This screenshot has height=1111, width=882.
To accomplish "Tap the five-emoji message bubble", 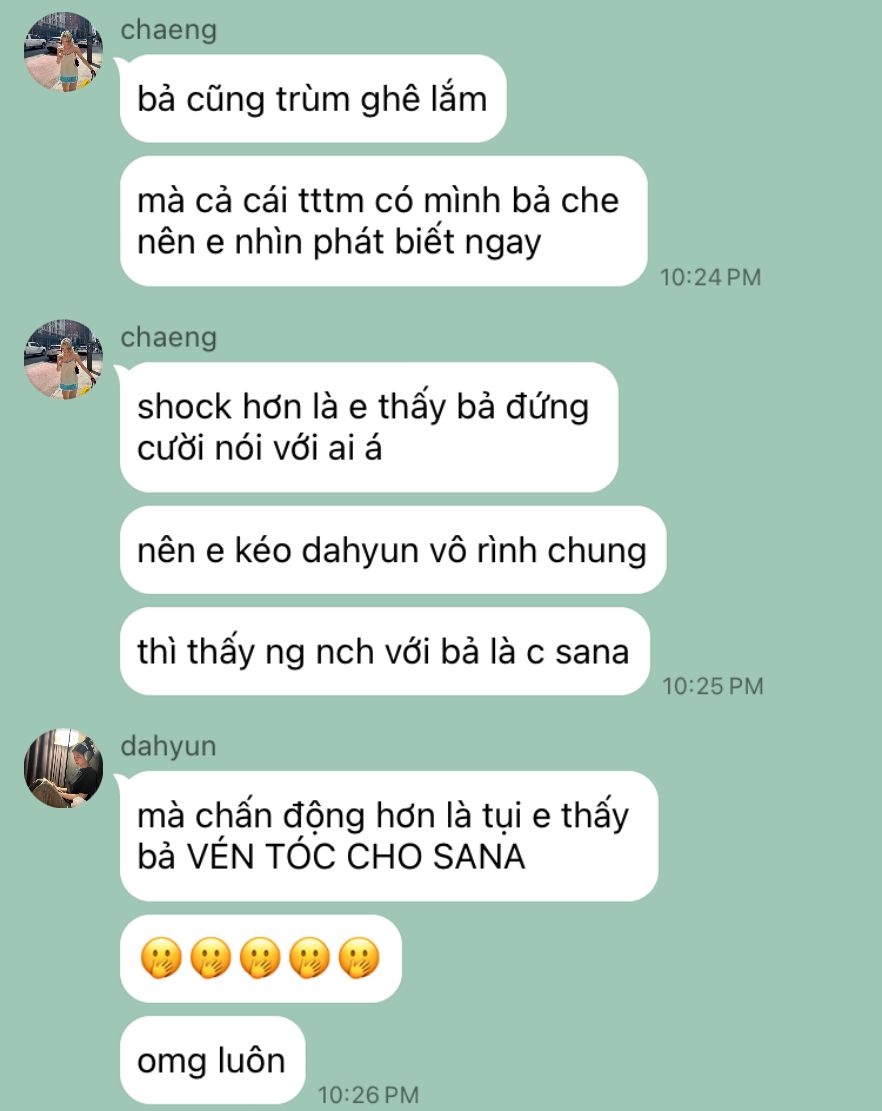I will tap(261, 959).
